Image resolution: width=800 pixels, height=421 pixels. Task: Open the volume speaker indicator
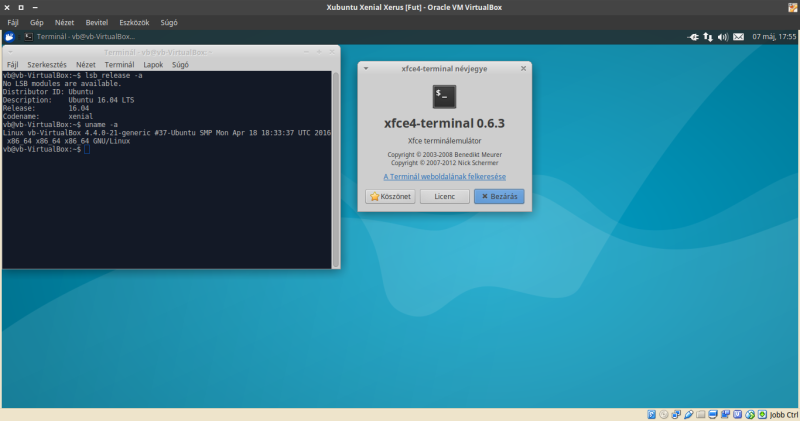pyautogui.click(x=723, y=37)
